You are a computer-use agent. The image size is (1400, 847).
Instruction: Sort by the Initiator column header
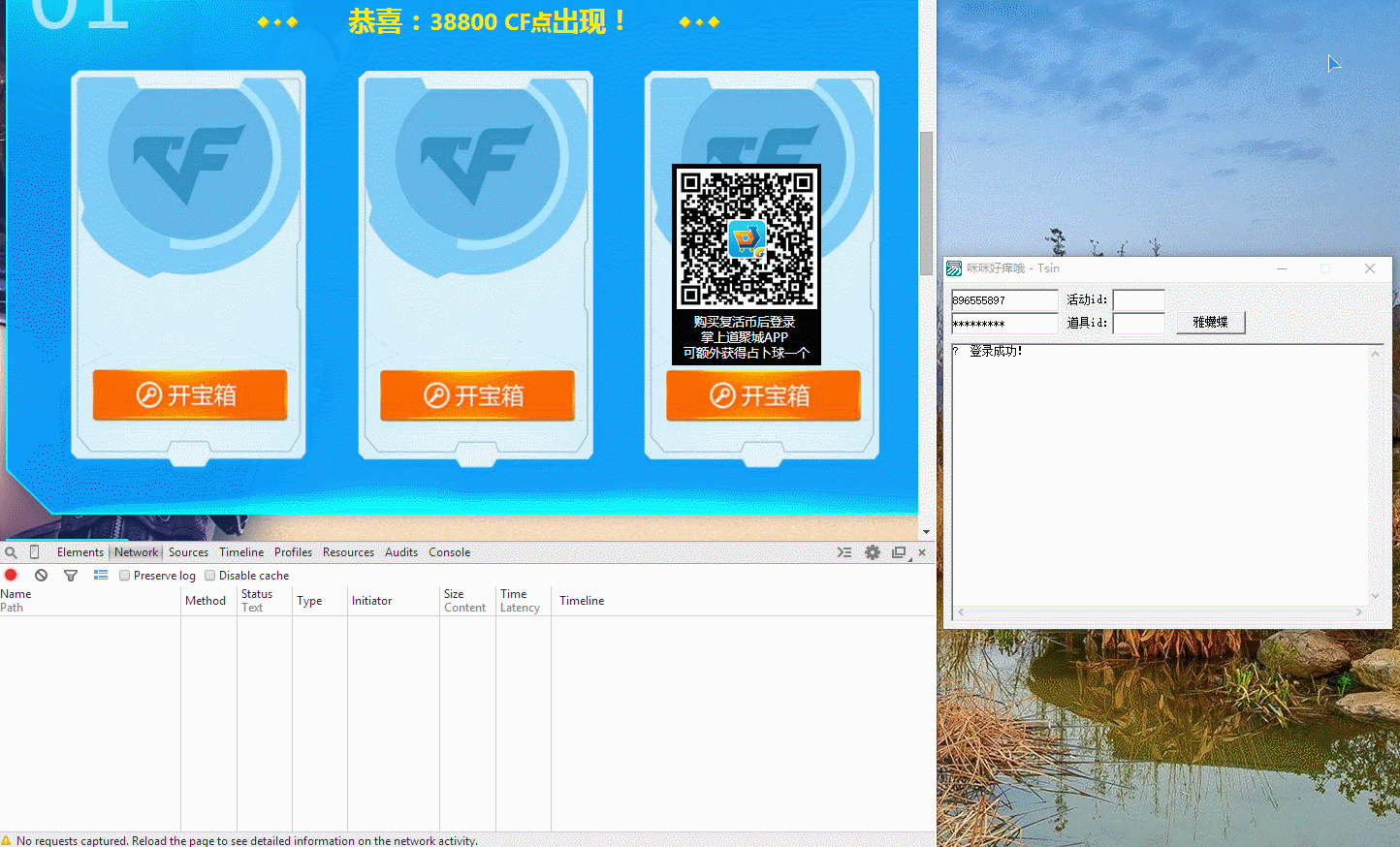[393, 601]
